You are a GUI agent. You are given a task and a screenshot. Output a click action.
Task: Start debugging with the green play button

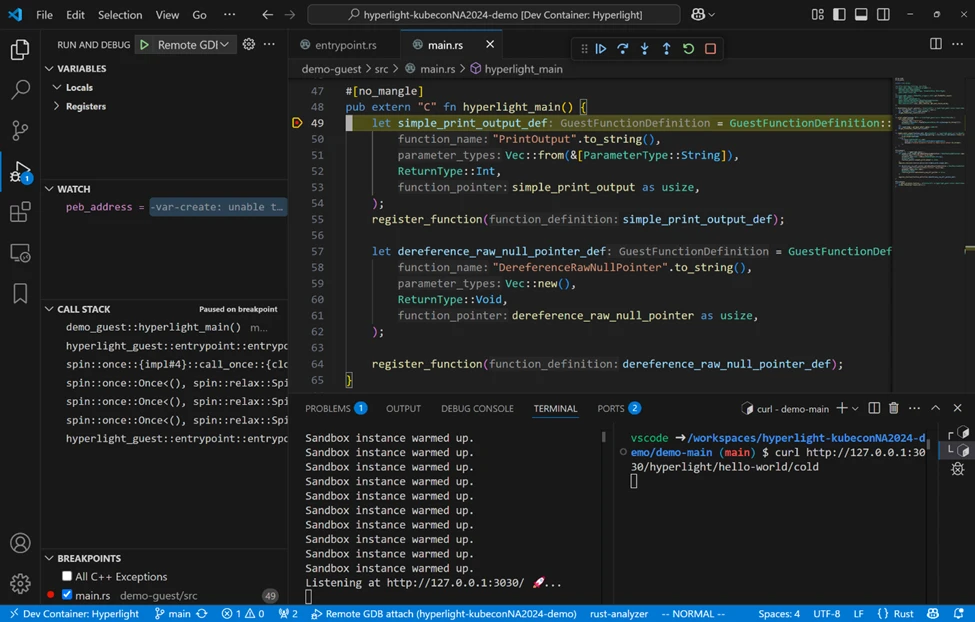click(x=144, y=45)
